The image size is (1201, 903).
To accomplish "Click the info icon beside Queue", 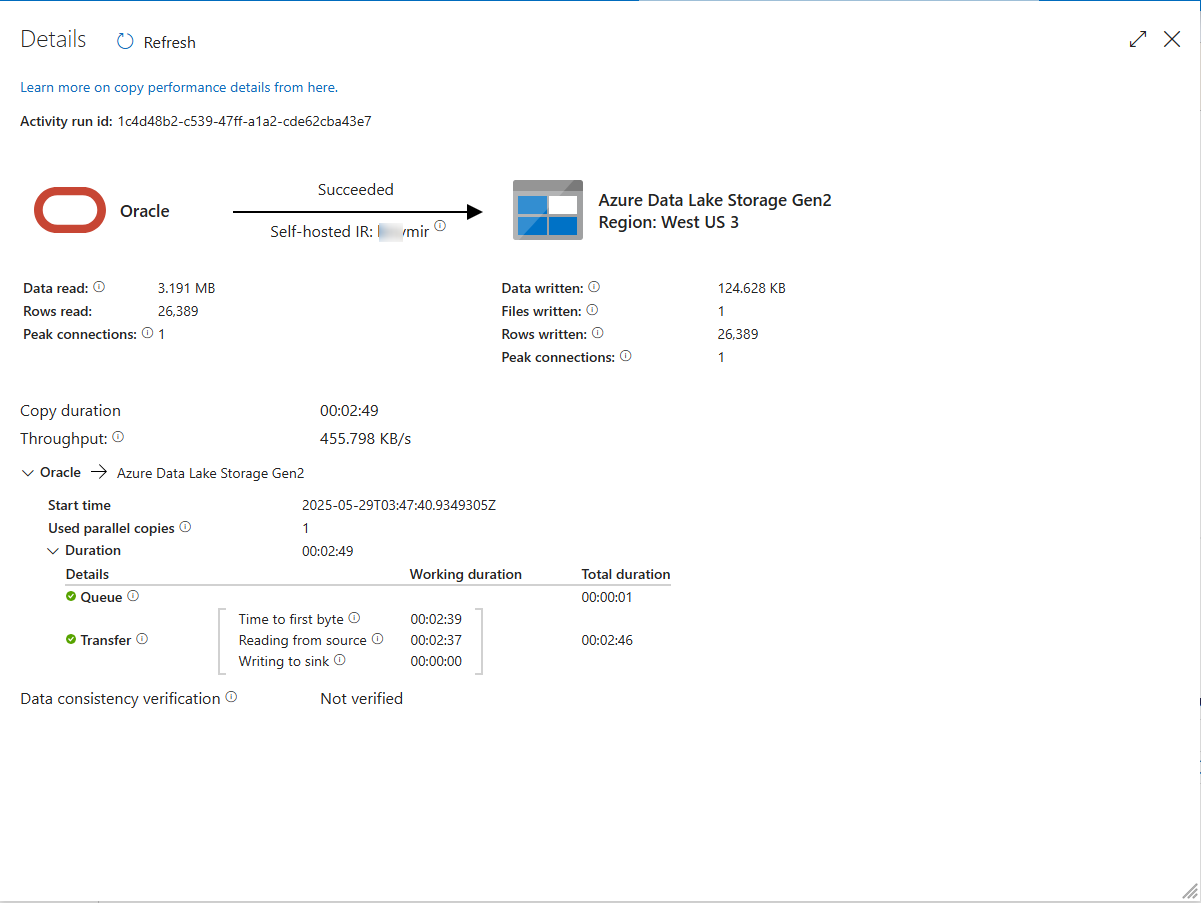I will [x=133, y=596].
